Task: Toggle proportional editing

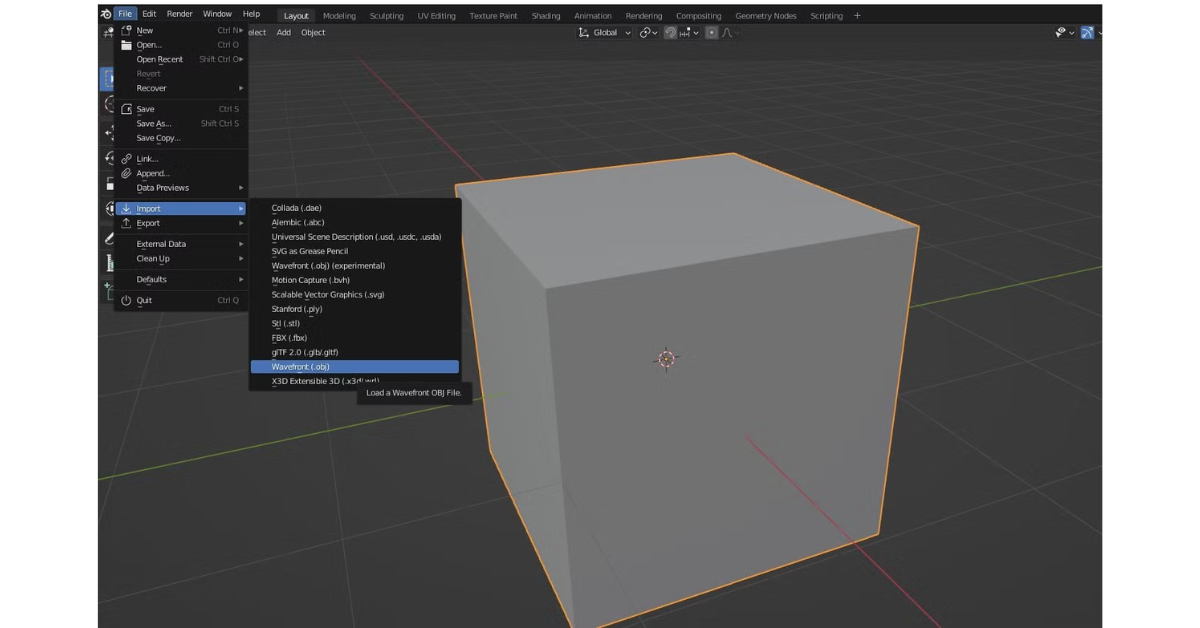Action: pyautogui.click(x=712, y=32)
